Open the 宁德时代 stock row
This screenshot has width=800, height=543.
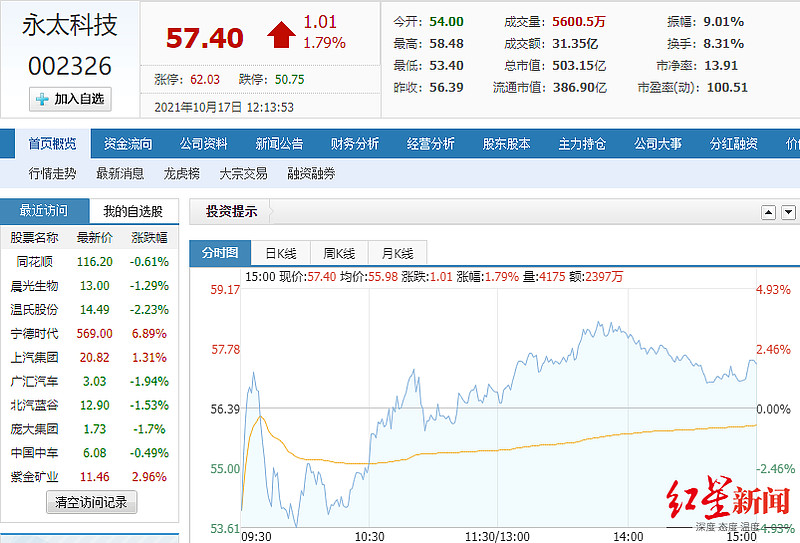tap(89, 334)
